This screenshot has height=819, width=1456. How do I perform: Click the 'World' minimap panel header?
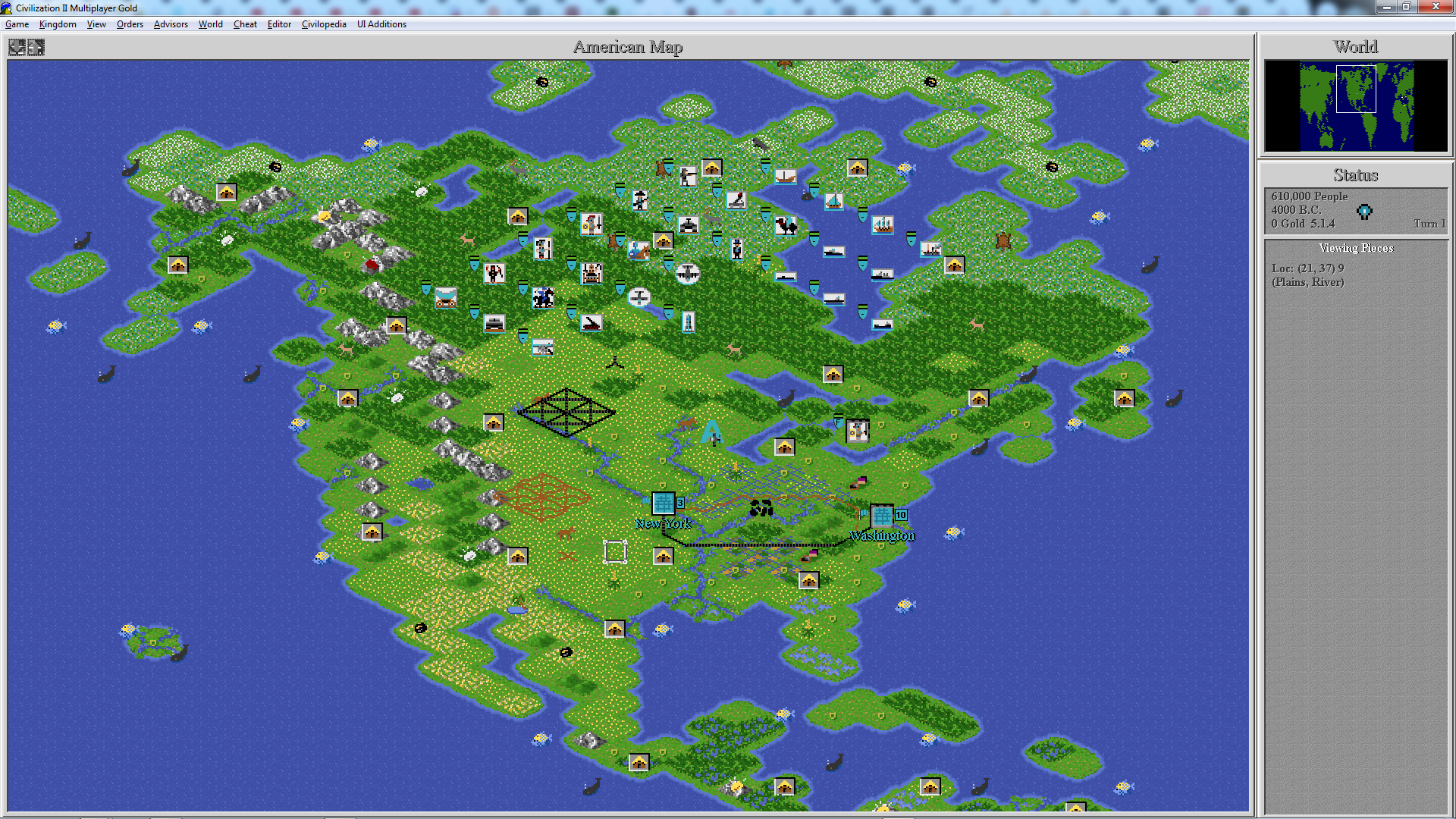click(x=1356, y=47)
